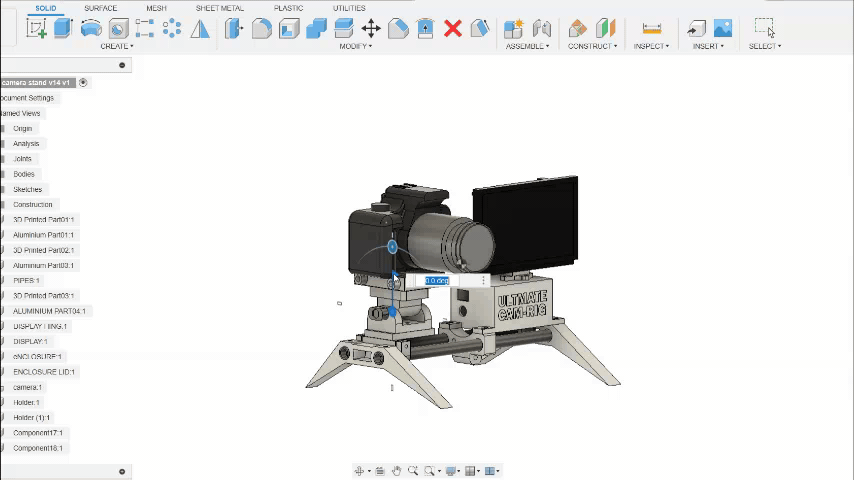Open the Display Settings dropdown arrow
The image size is (854, 480).
click(x=459, y=471)
